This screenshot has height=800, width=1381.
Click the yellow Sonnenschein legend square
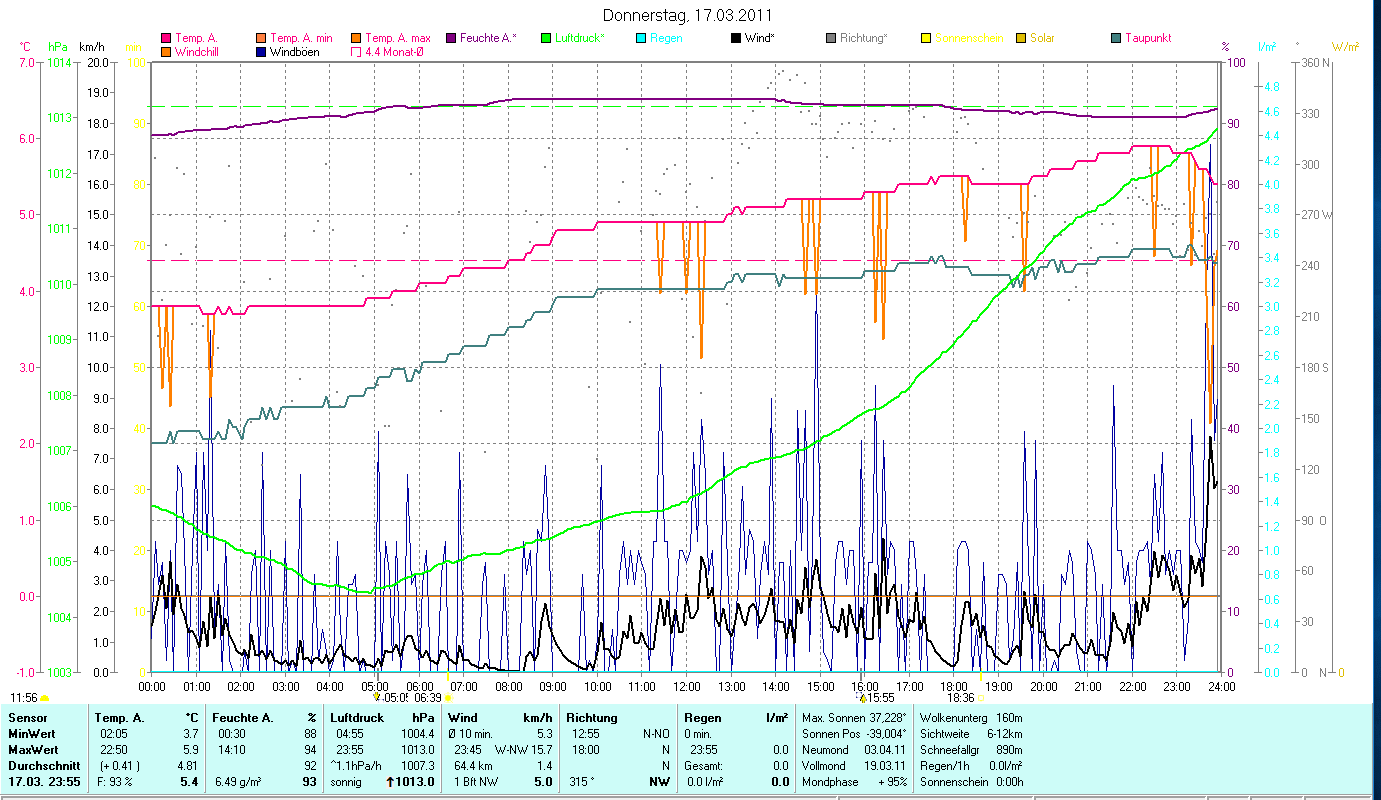click(x=926, y=38)
